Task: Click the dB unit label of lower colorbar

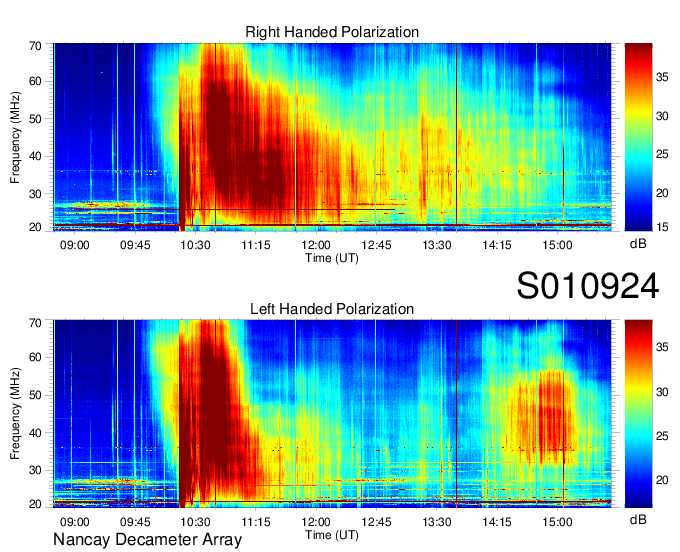Action: (638, 519)
